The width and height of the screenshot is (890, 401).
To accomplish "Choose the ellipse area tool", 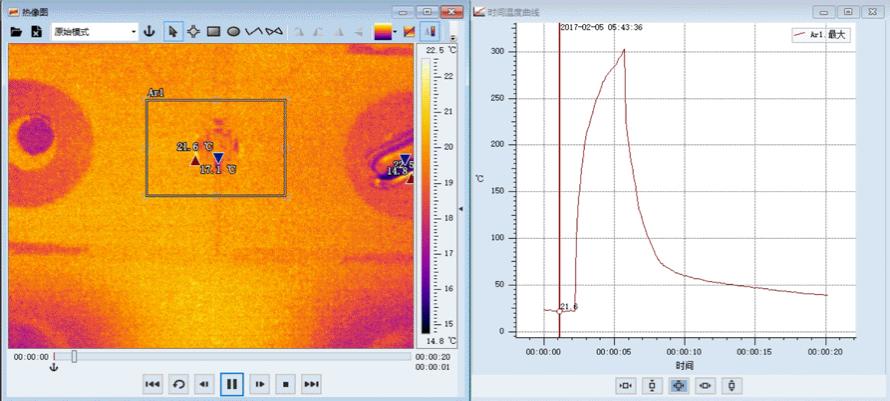I will (233, 32).
